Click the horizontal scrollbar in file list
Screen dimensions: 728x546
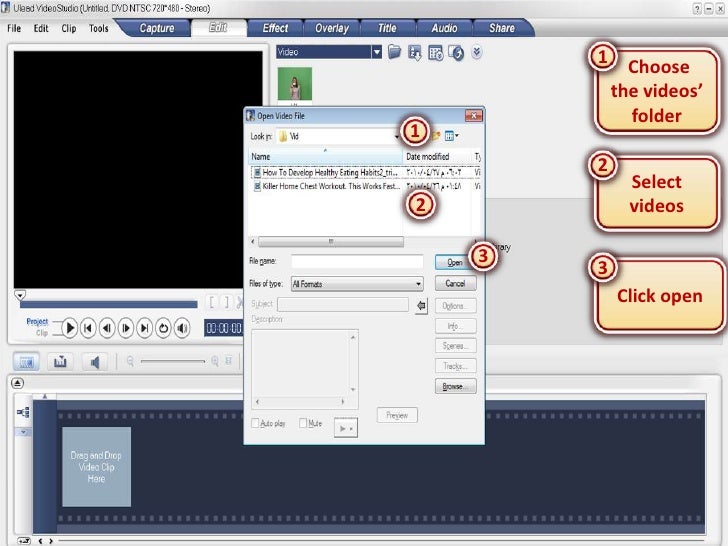coord(331,241)
